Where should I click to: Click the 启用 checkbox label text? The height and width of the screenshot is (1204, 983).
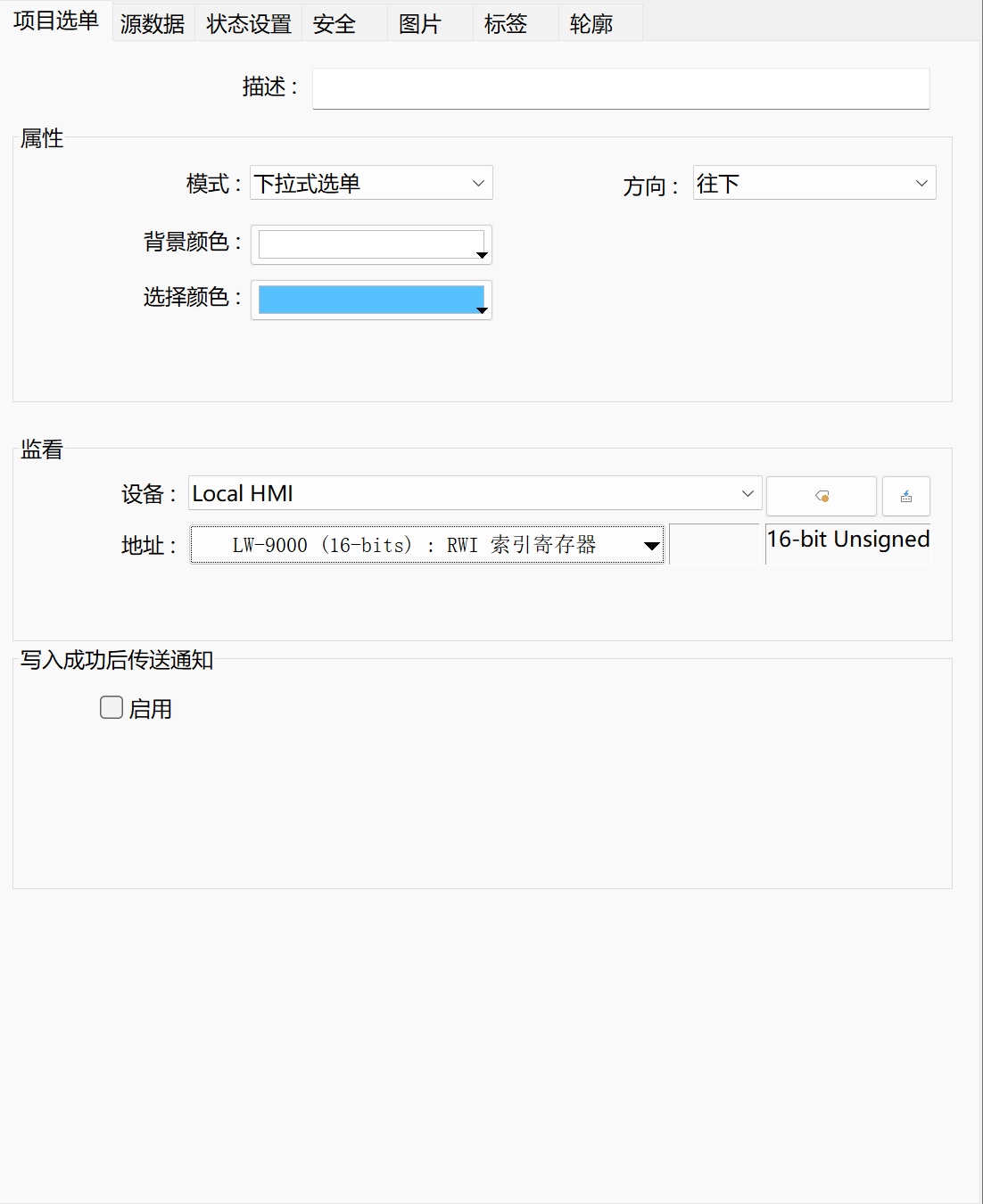tap(151, 709)
